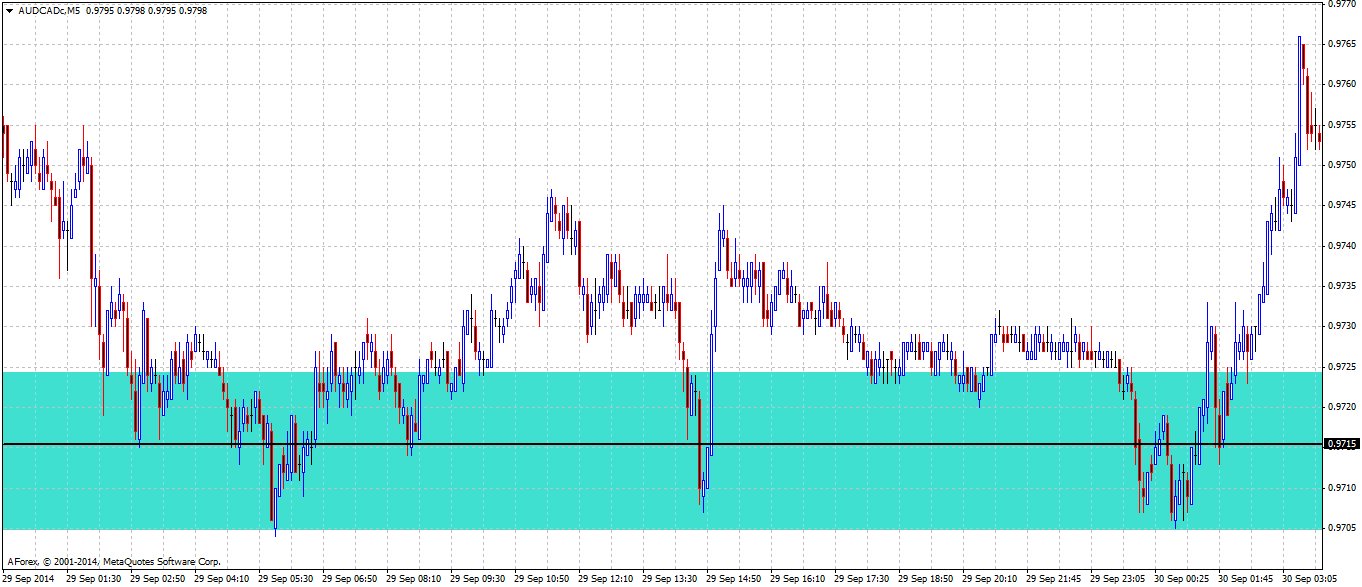
Task: Click the 0.9750 price scale label
Action: coord(1341,164)
